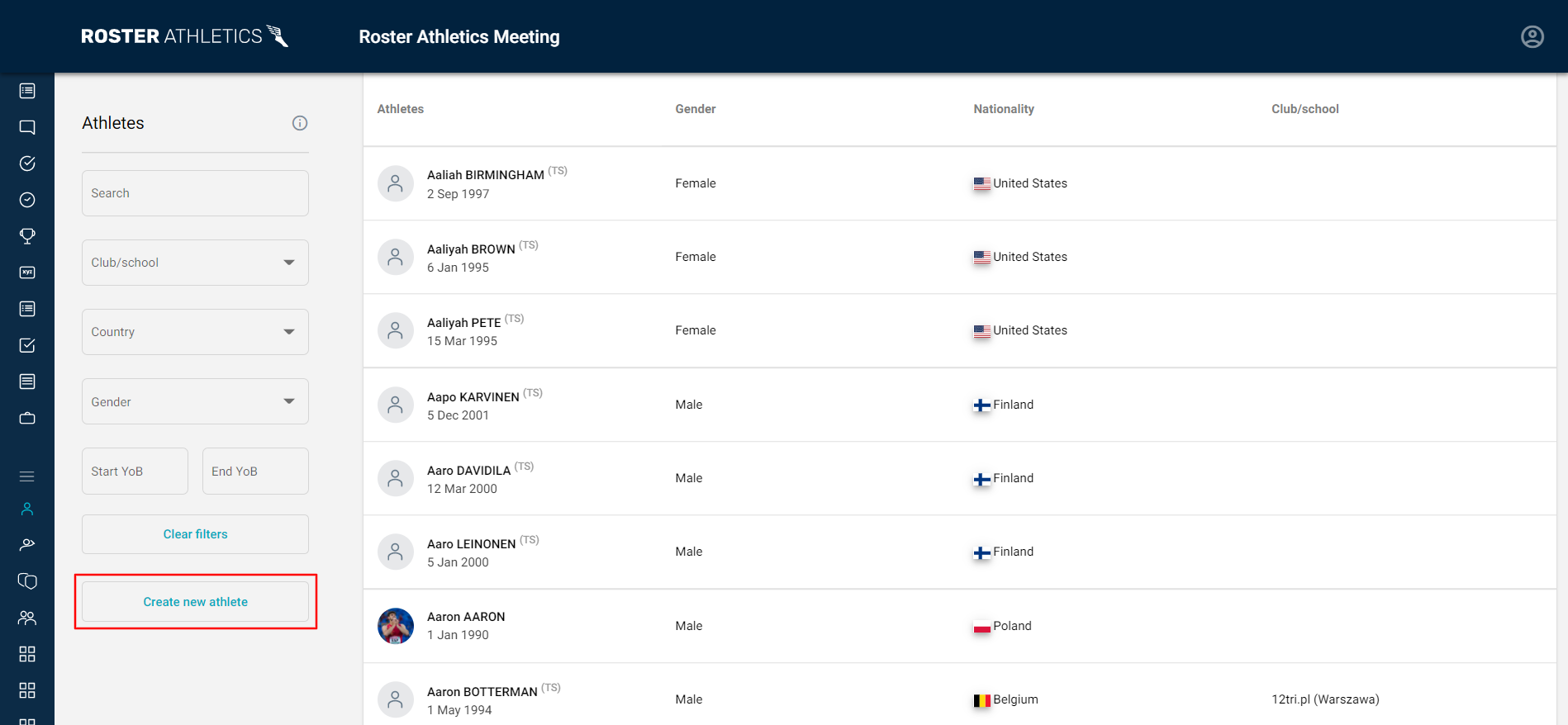Open the list icon above the chat bubble
This screenshot has width=1568, height=725.
(27, 91)
